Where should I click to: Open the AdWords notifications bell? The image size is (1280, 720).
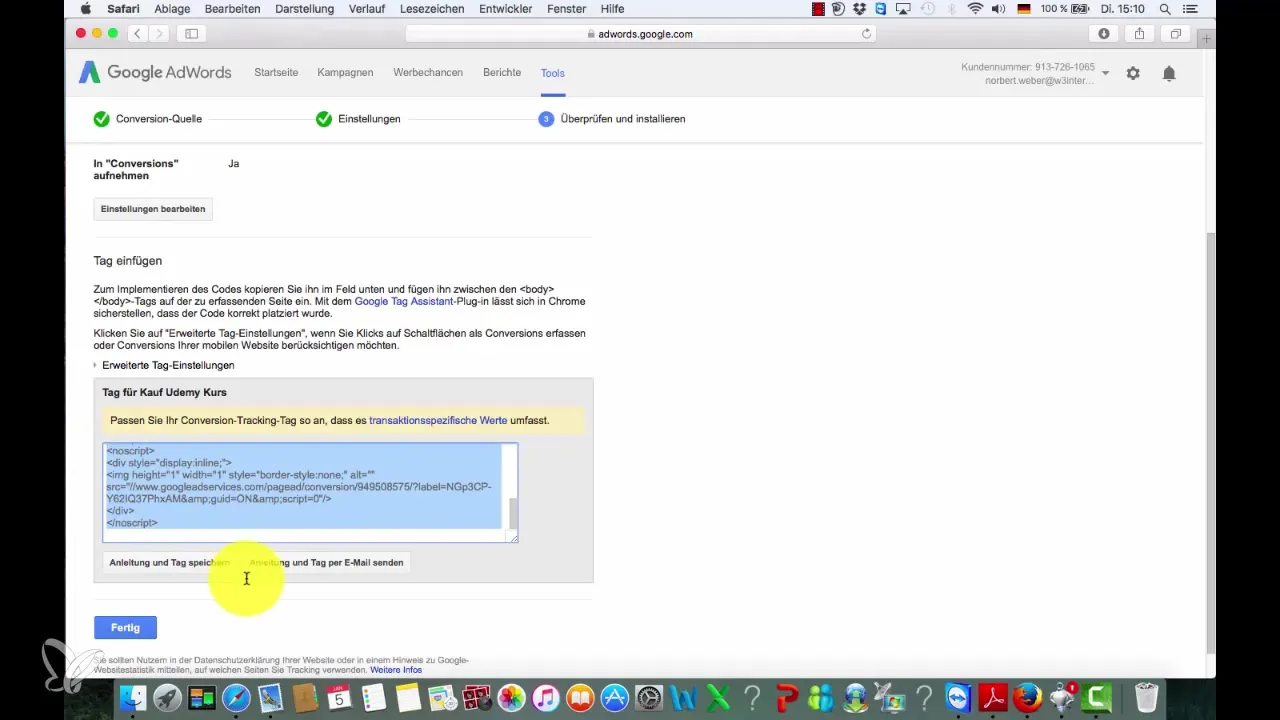click(x=1169, y=73)
